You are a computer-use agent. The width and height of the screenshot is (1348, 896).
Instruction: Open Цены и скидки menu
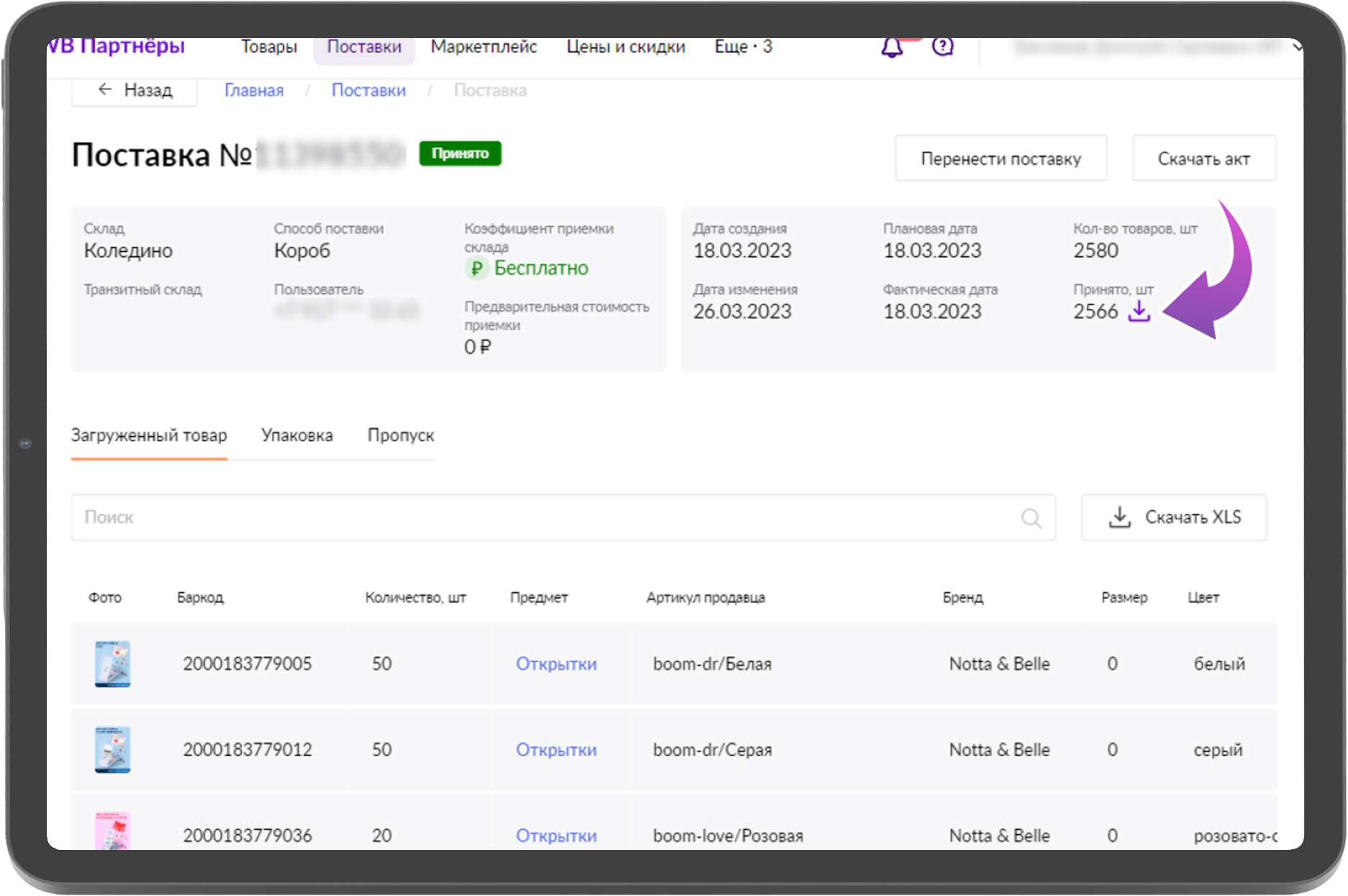(625, 47)
